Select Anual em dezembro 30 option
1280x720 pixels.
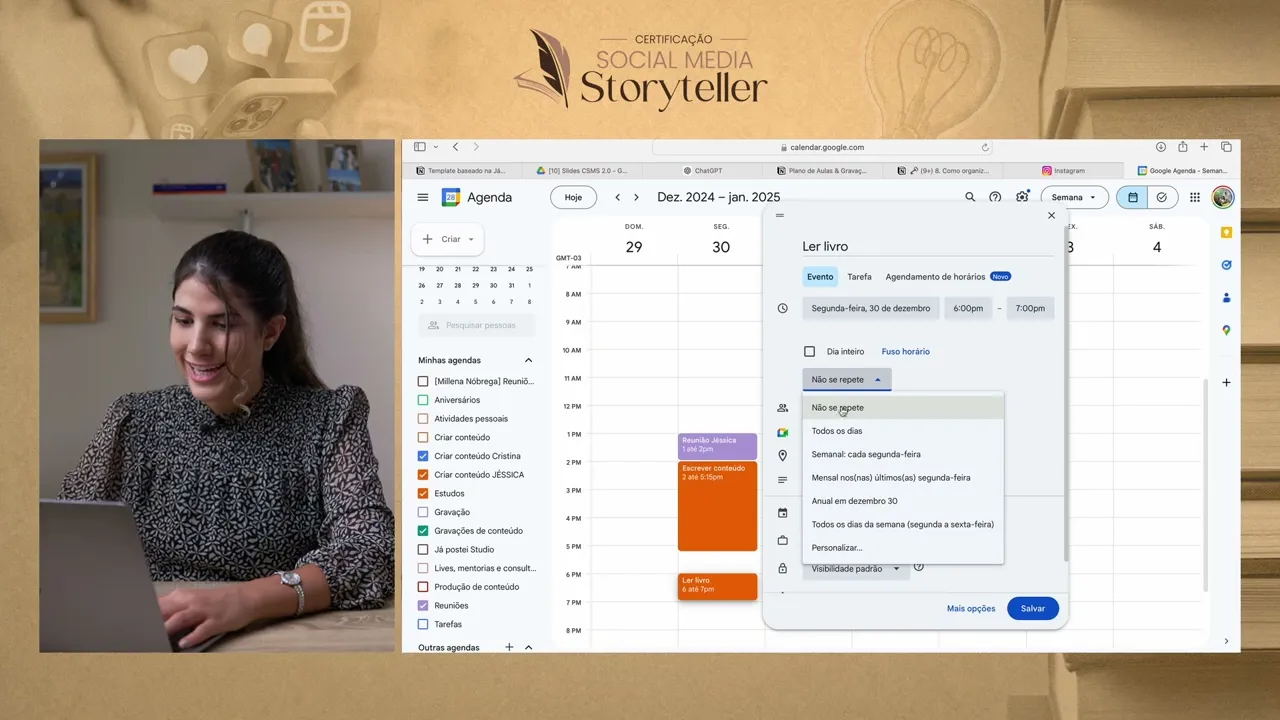(x=903, y=501)
